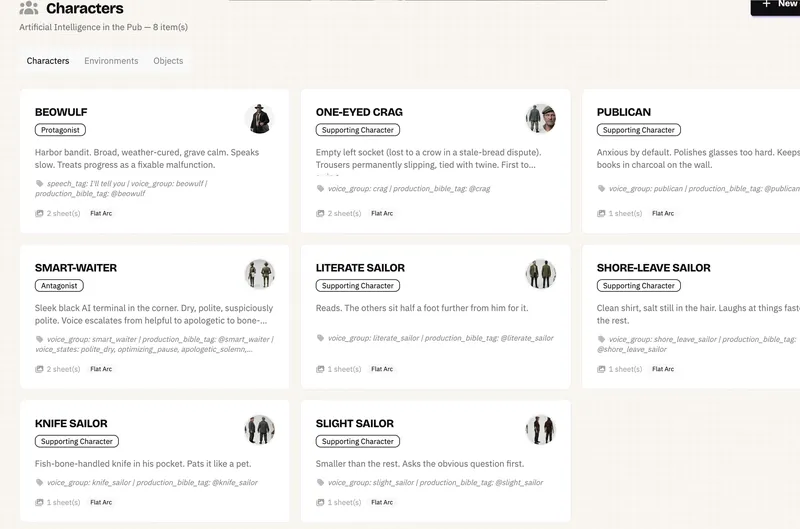Click the tag icon on Publican card

[x=602, y=188]
